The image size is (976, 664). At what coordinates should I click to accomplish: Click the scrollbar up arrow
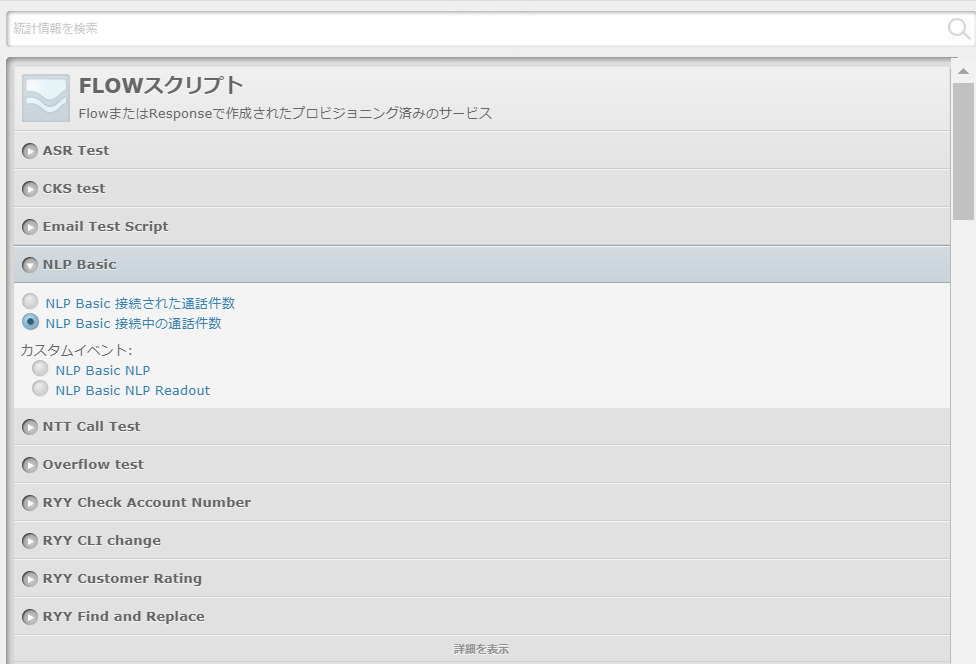[964, 71]
